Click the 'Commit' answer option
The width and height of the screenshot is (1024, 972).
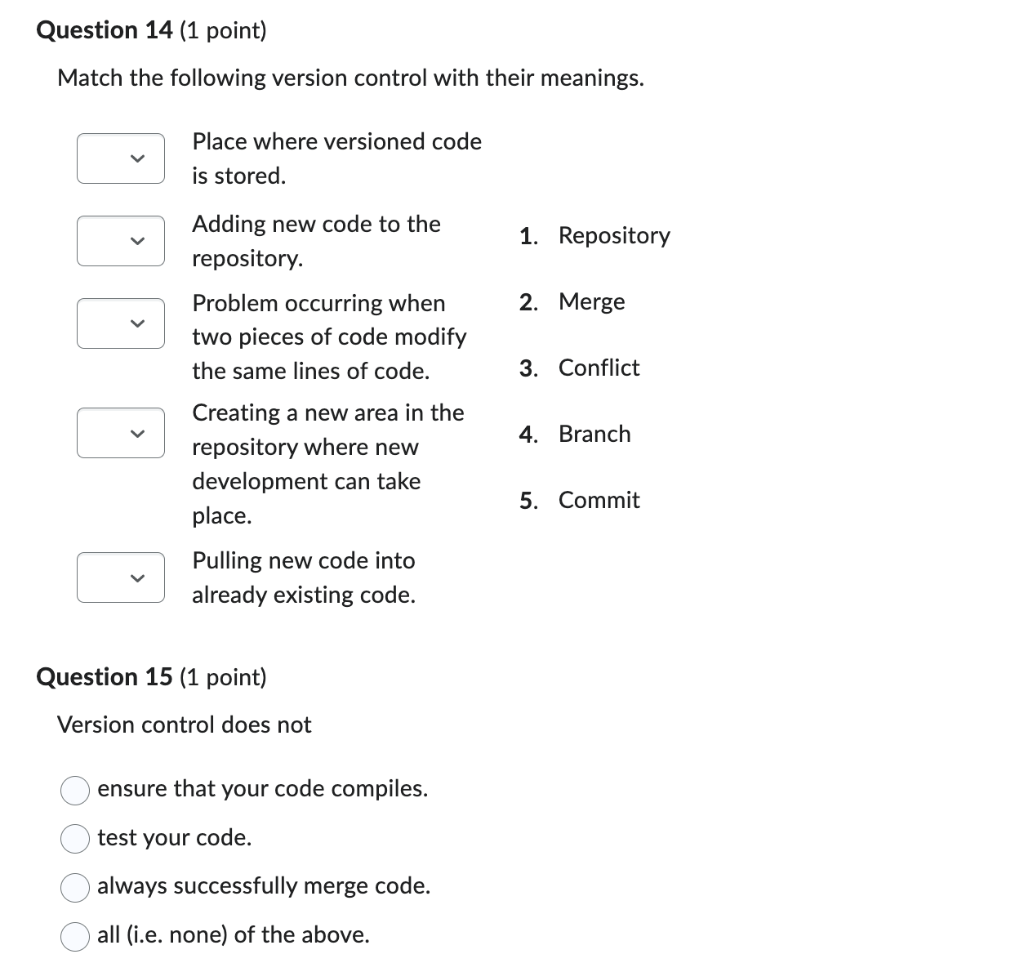pos(598,500)
